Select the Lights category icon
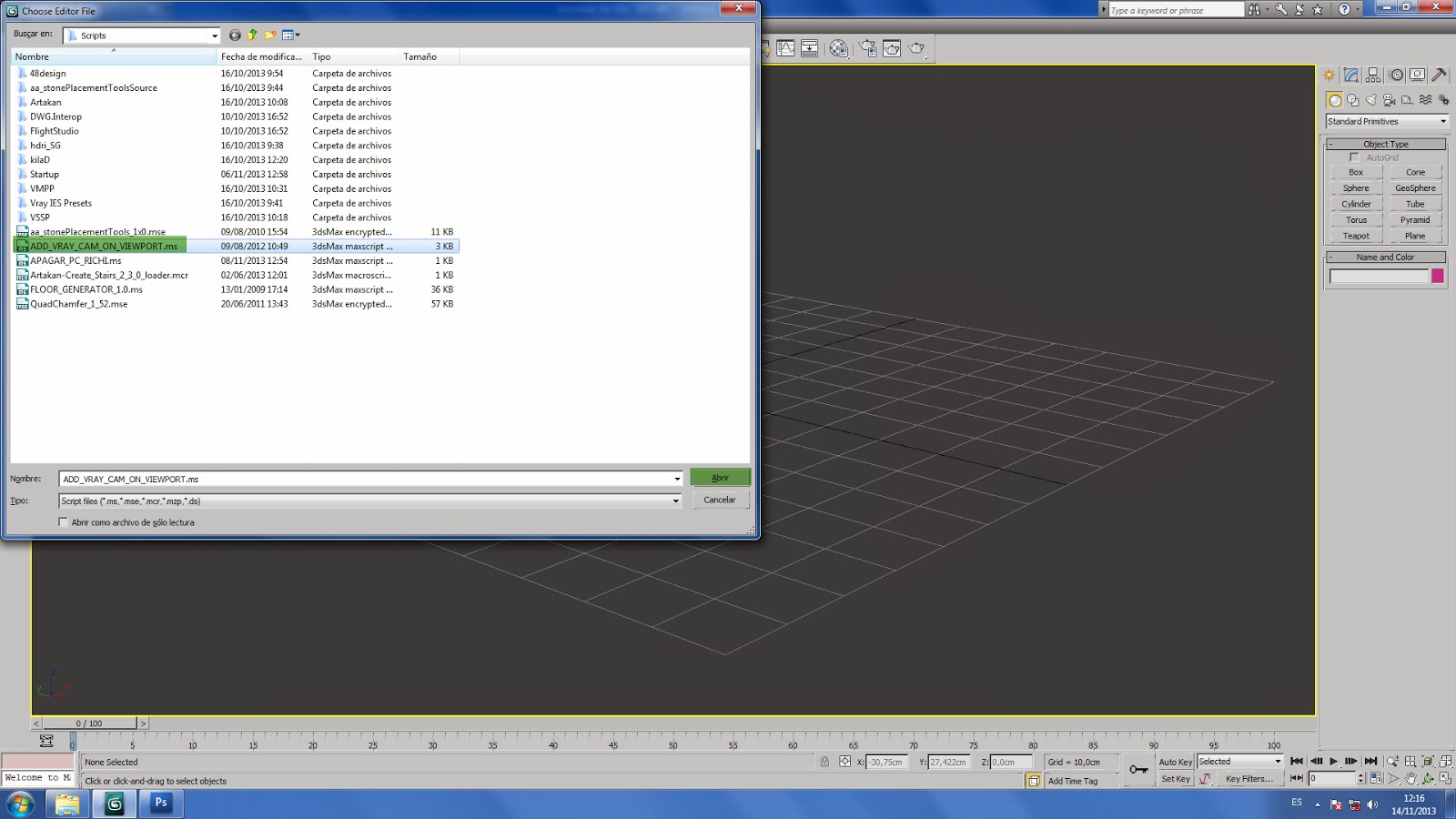The width and height of the screenshot is (1456, 819). pyautogui.click(x=1370, y=100)
